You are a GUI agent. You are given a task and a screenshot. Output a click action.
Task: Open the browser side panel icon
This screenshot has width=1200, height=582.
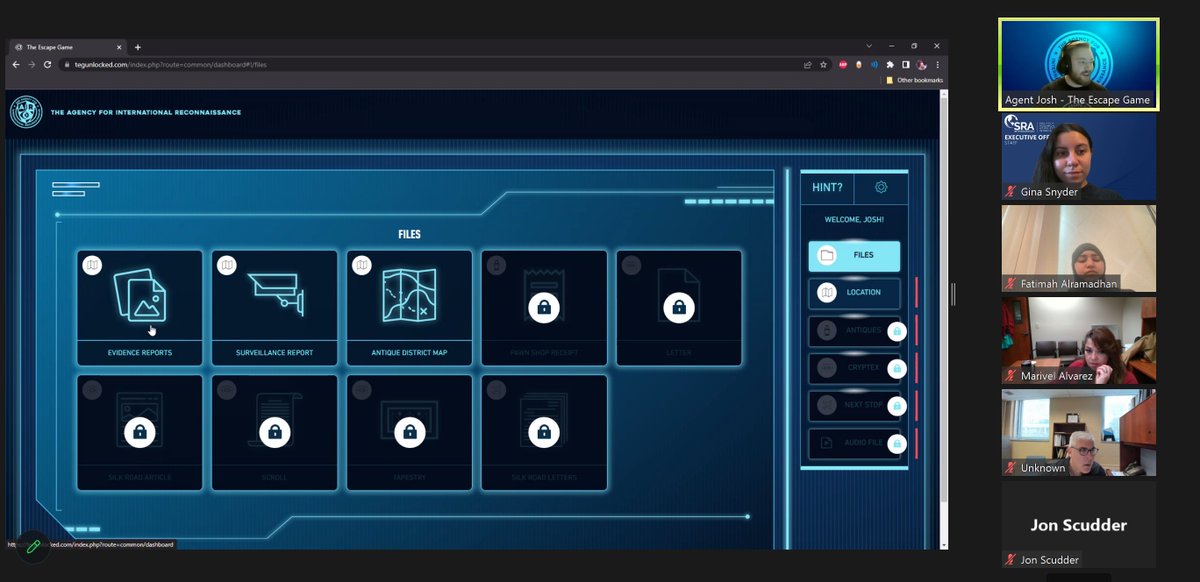pyautogui.click(x=907, y=64)
